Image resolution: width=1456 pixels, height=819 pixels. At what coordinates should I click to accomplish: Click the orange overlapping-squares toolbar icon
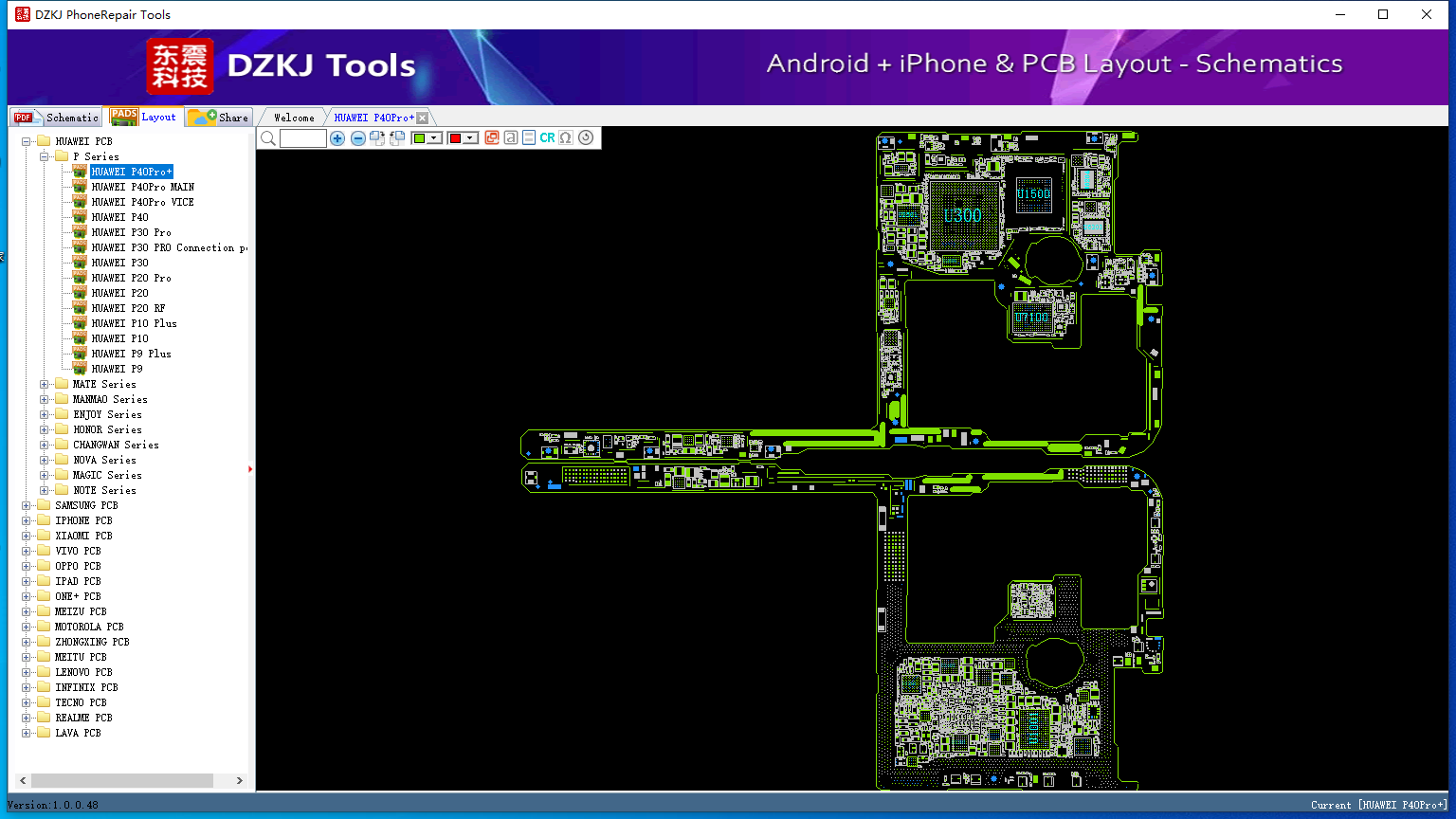492,138
